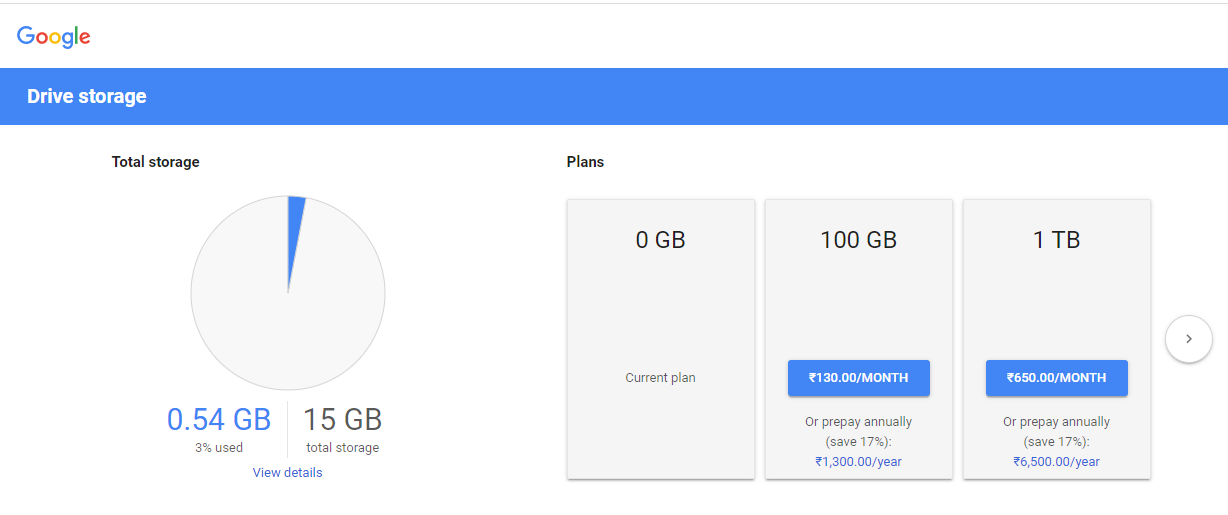Click the 100 GB plan title
Viewport: 1228px width, 515px height.
[x=858, y=240]
